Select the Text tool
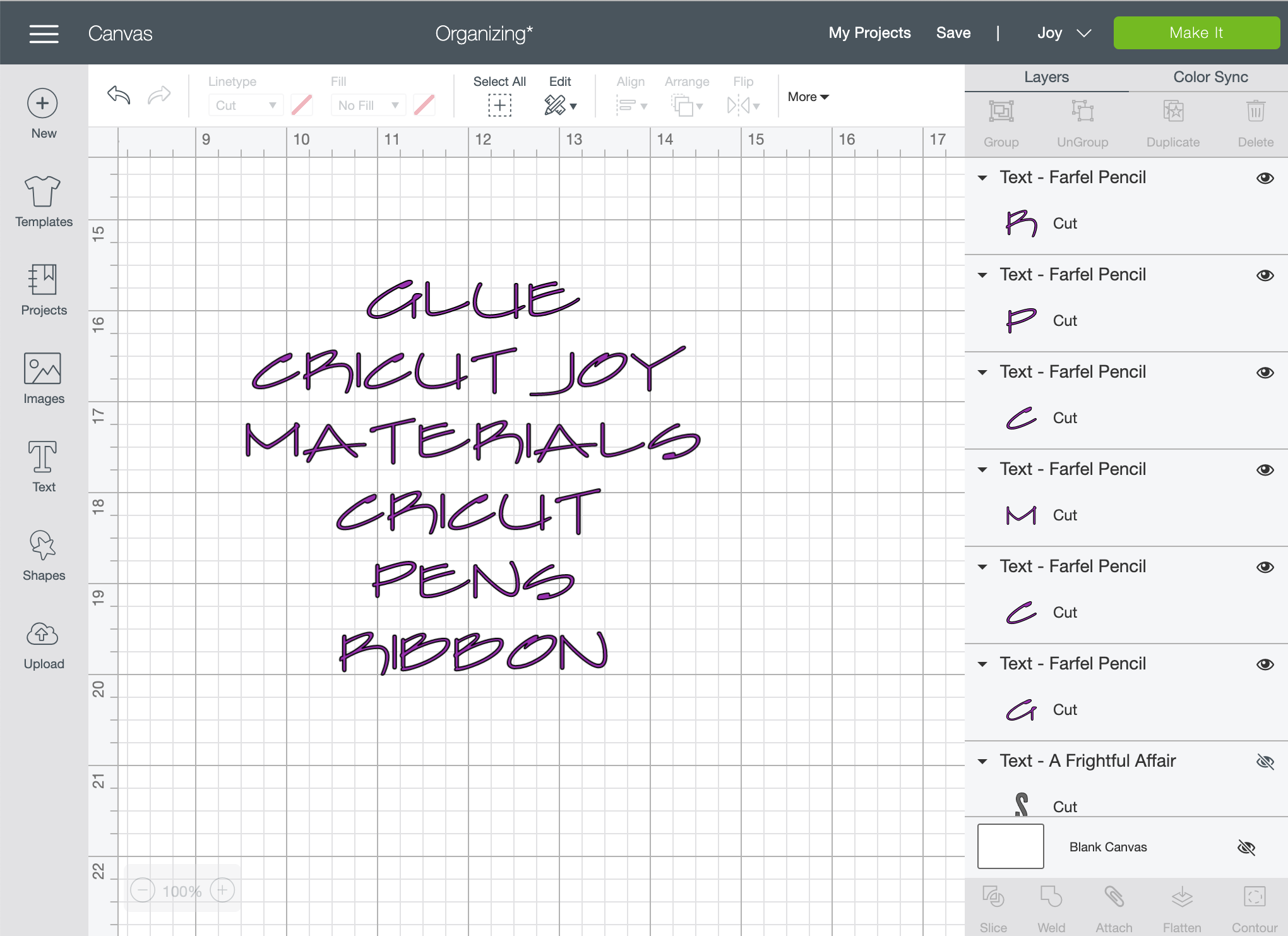 [44, 467]
